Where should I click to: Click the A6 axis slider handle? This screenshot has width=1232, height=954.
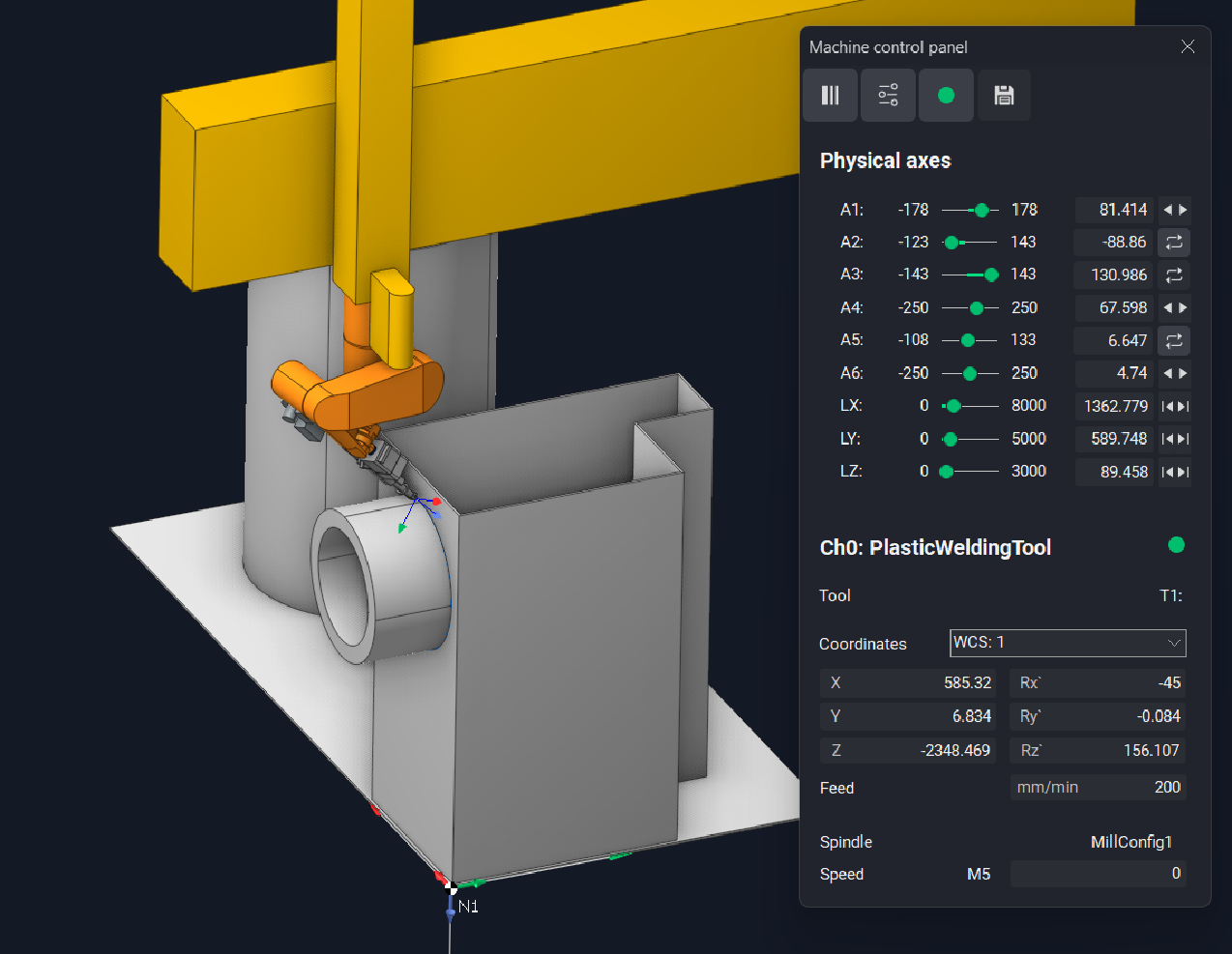click(x=970, y=373)
